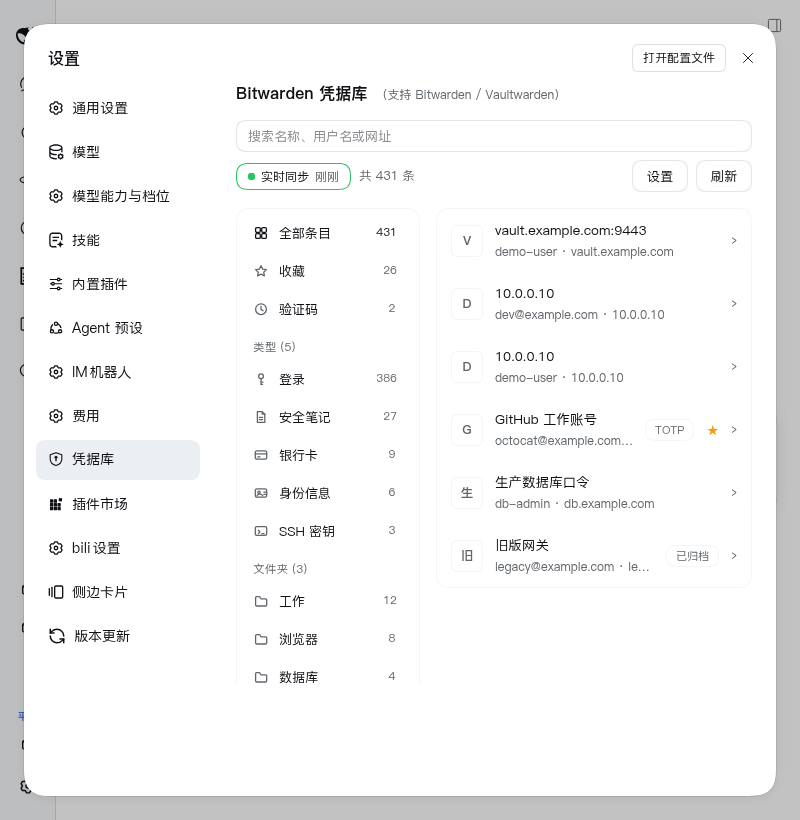Select the 侧边卡片 menu item

(118, 592)
